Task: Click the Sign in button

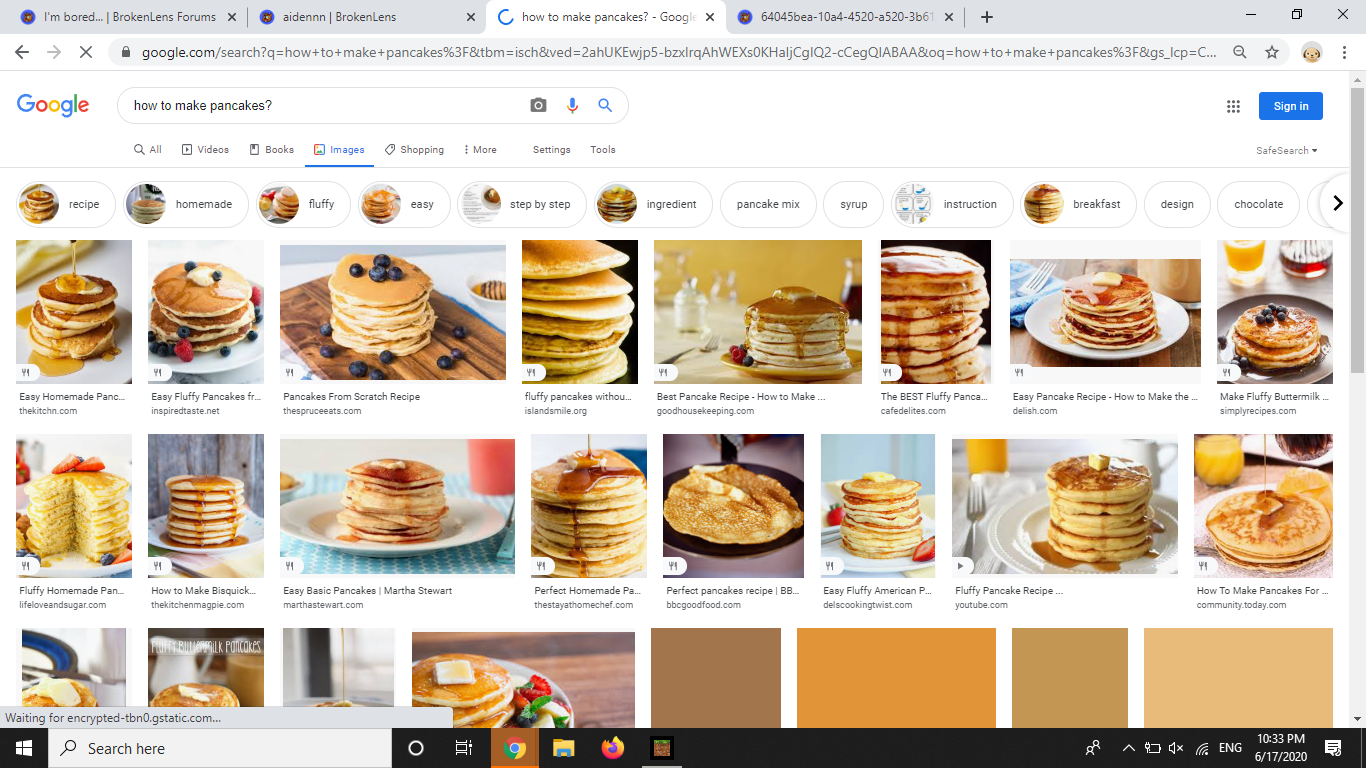Action: click(1290, 106)
